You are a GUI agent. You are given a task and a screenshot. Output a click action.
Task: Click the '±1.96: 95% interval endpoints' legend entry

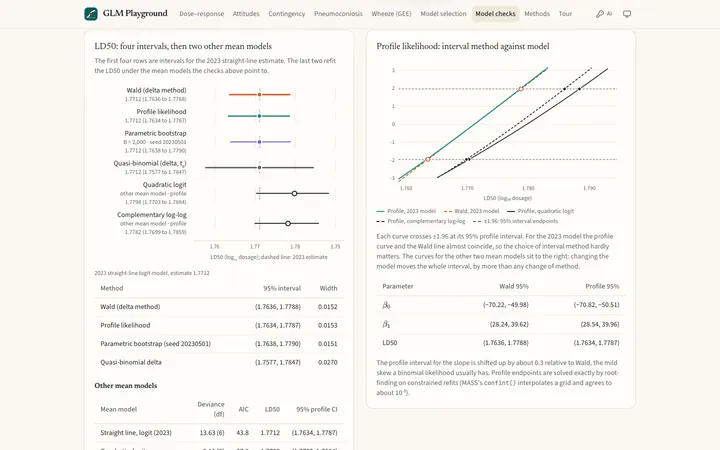pyautogui.click(x=515, y=221)
